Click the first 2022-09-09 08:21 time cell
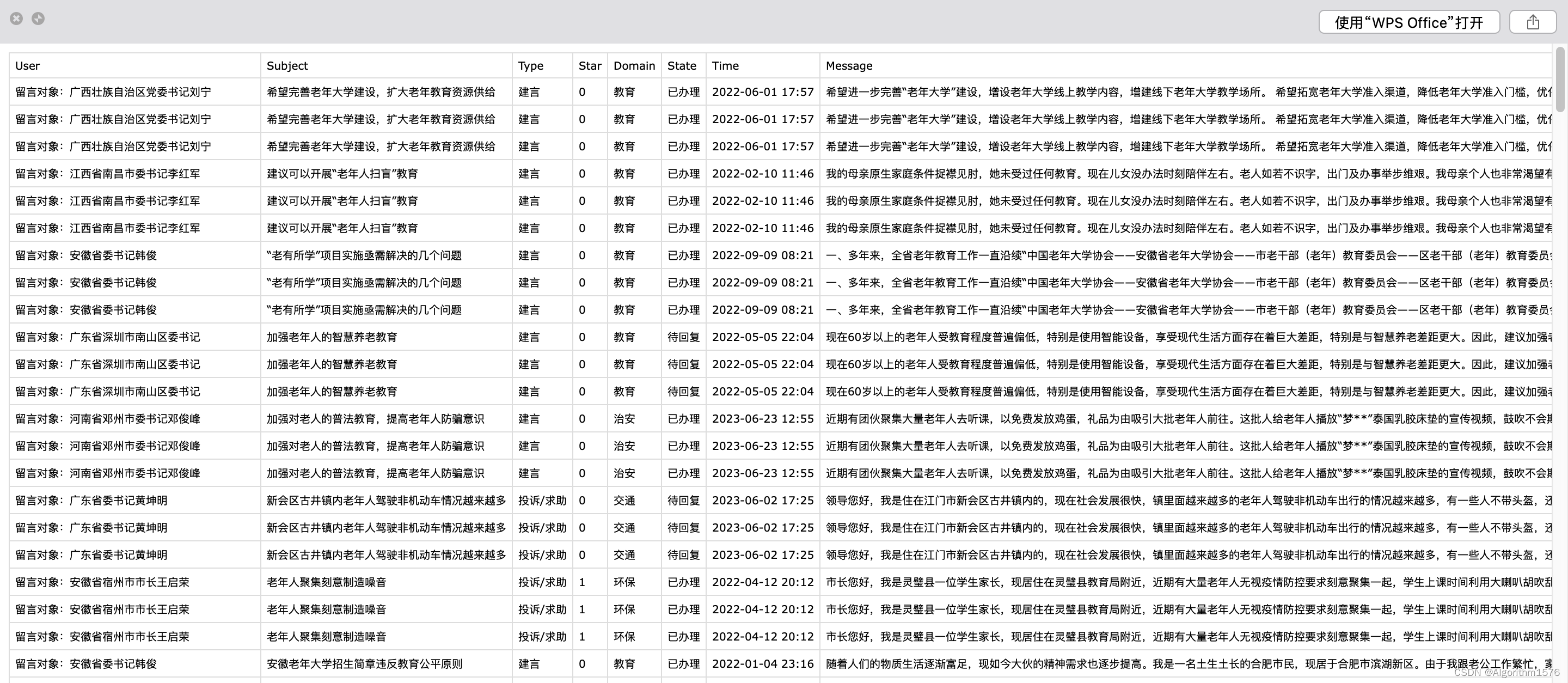1568x683 pixels. point(762,255)
